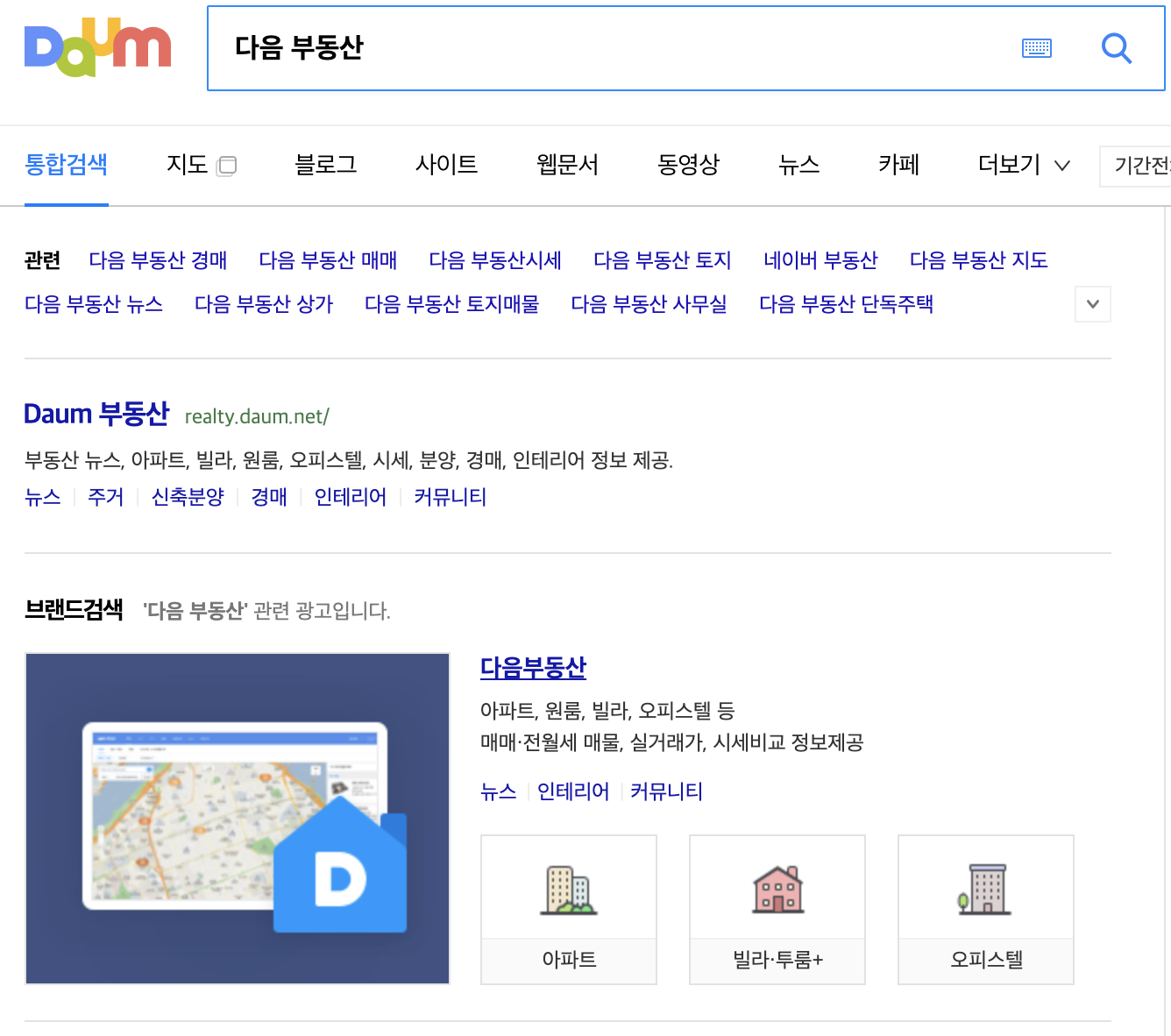The height and width of the screenshot is (1036, 1171).
Task: Open 커뮤니티 link in the brand search ad
Action: 667,791
